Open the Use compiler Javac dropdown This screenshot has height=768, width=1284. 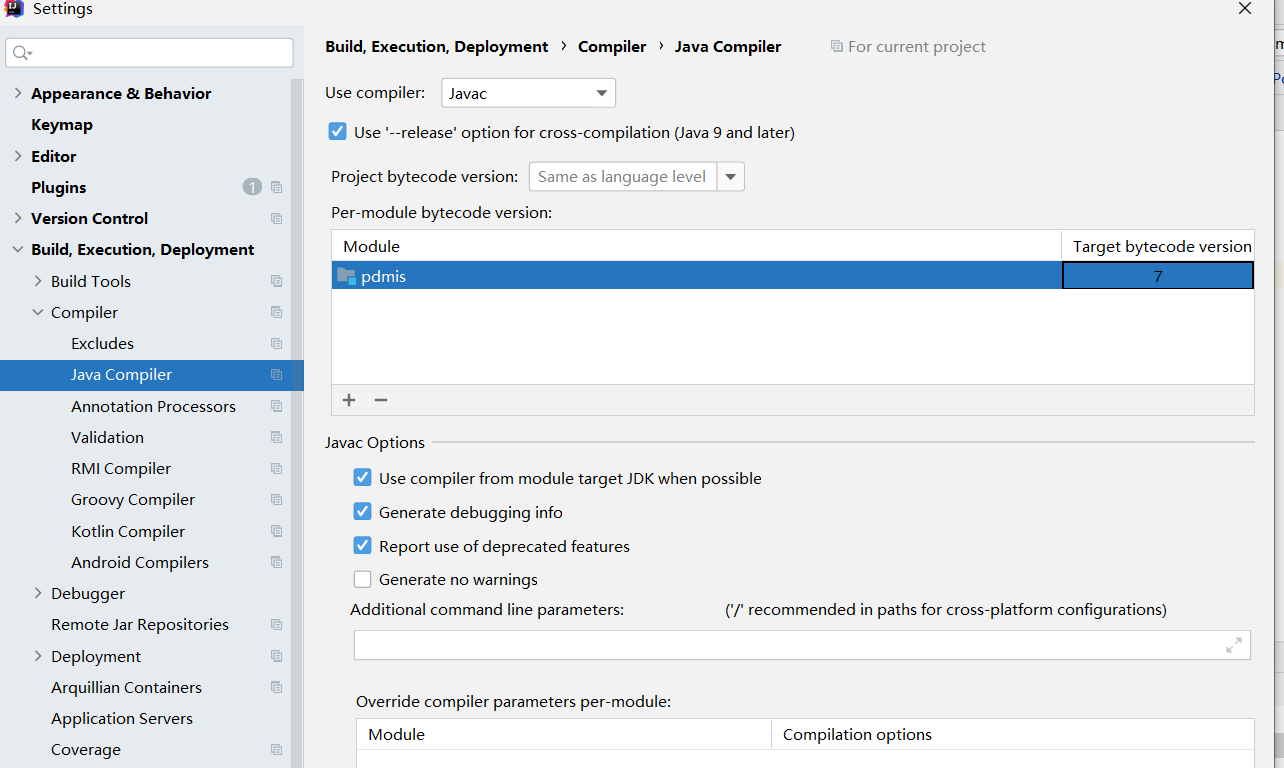(528, 93)
